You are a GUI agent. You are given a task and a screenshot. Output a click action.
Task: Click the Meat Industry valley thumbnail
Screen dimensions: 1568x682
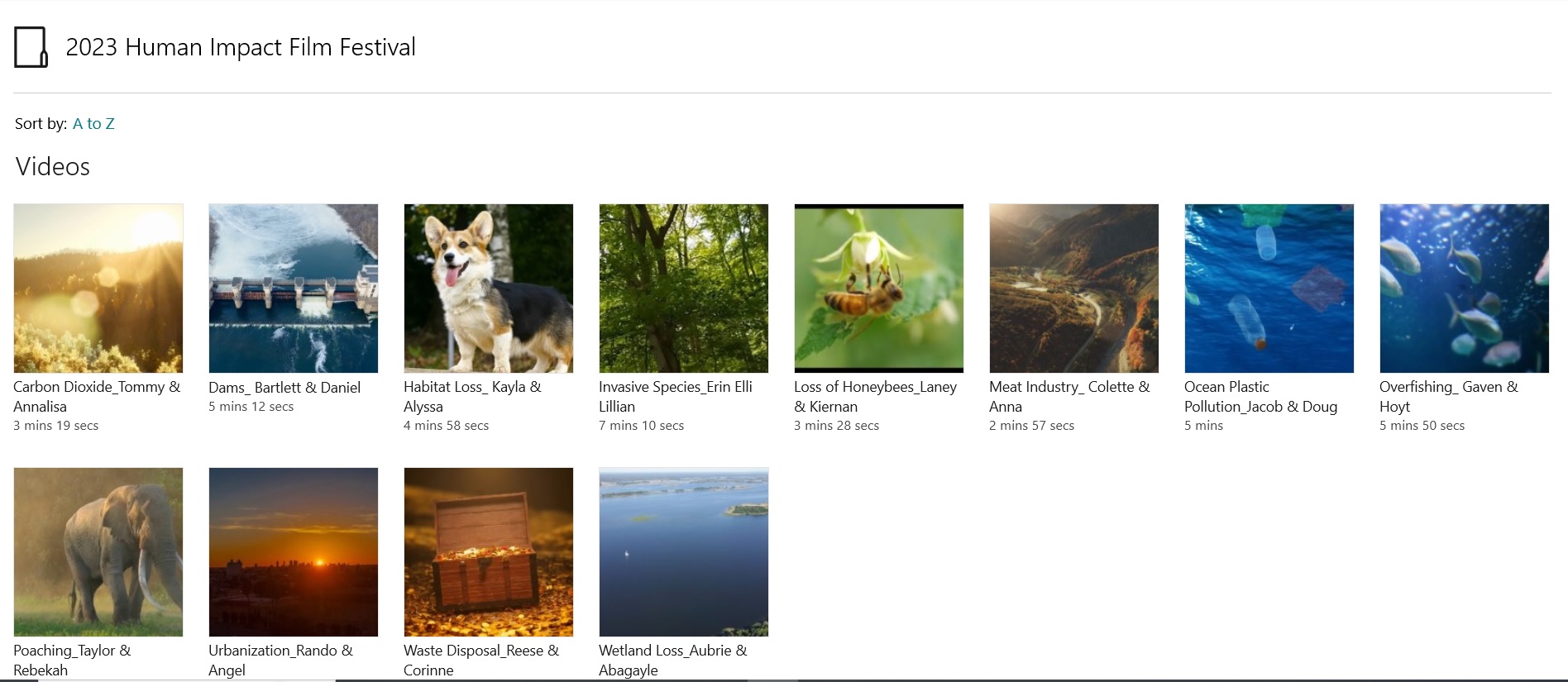(1074, 289)
